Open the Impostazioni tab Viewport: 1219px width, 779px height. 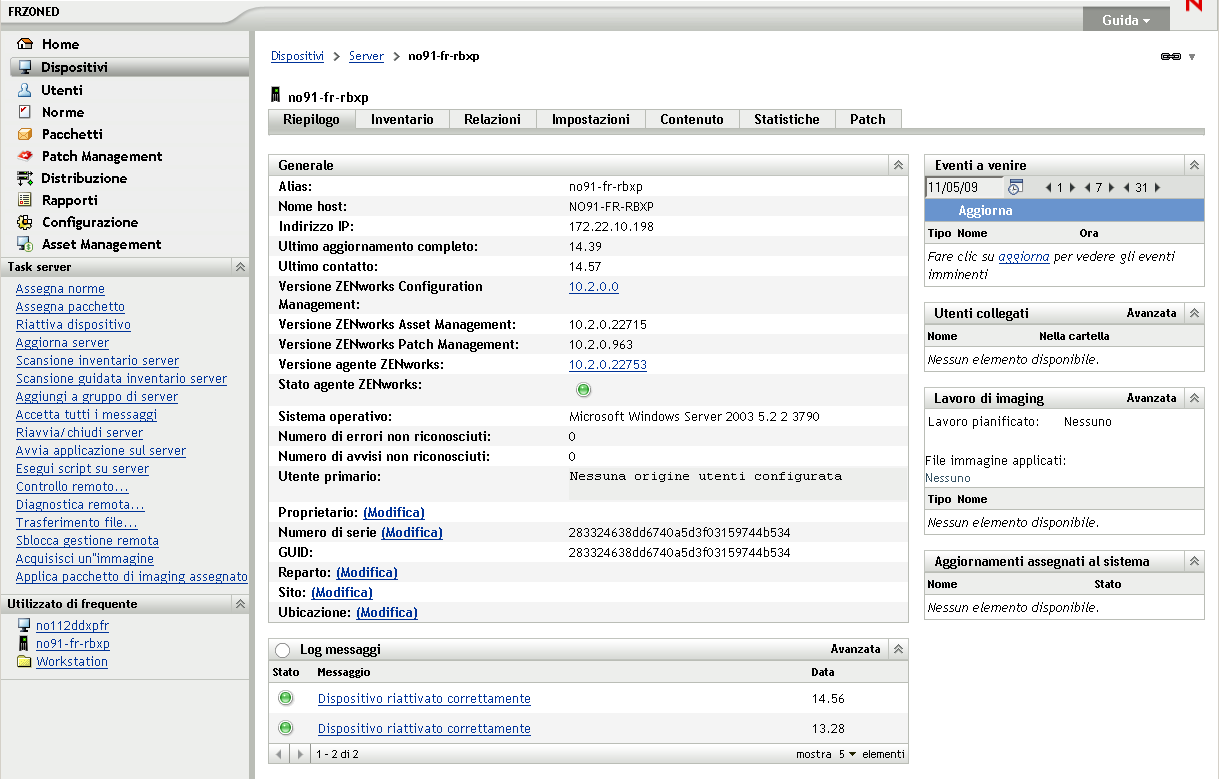590,119
